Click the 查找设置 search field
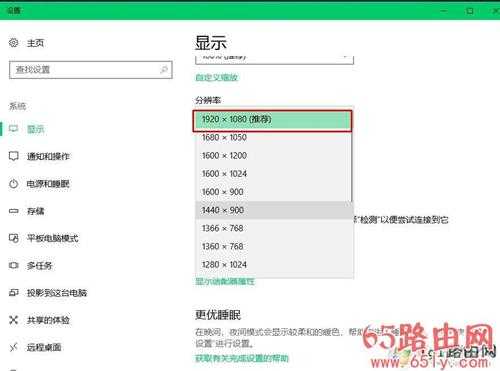This screenshot has width=500, height=371. (91, 70)
